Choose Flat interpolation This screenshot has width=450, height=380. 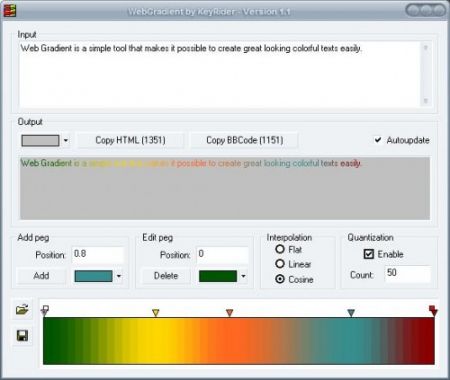pos(280,249)
